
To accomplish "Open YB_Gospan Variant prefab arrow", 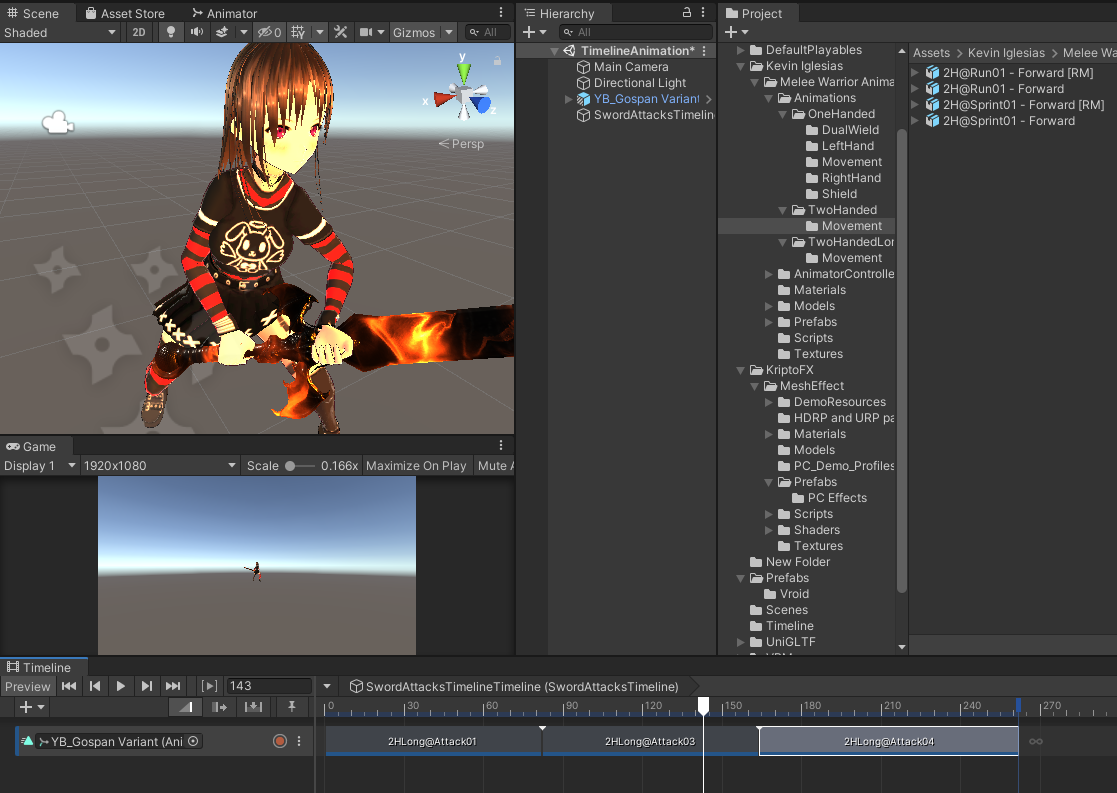I will [x=709, y=99].
